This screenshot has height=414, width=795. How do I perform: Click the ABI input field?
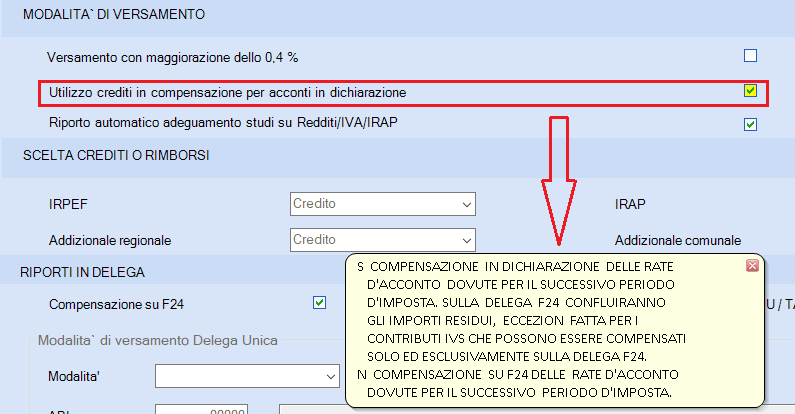click(201, 409)
